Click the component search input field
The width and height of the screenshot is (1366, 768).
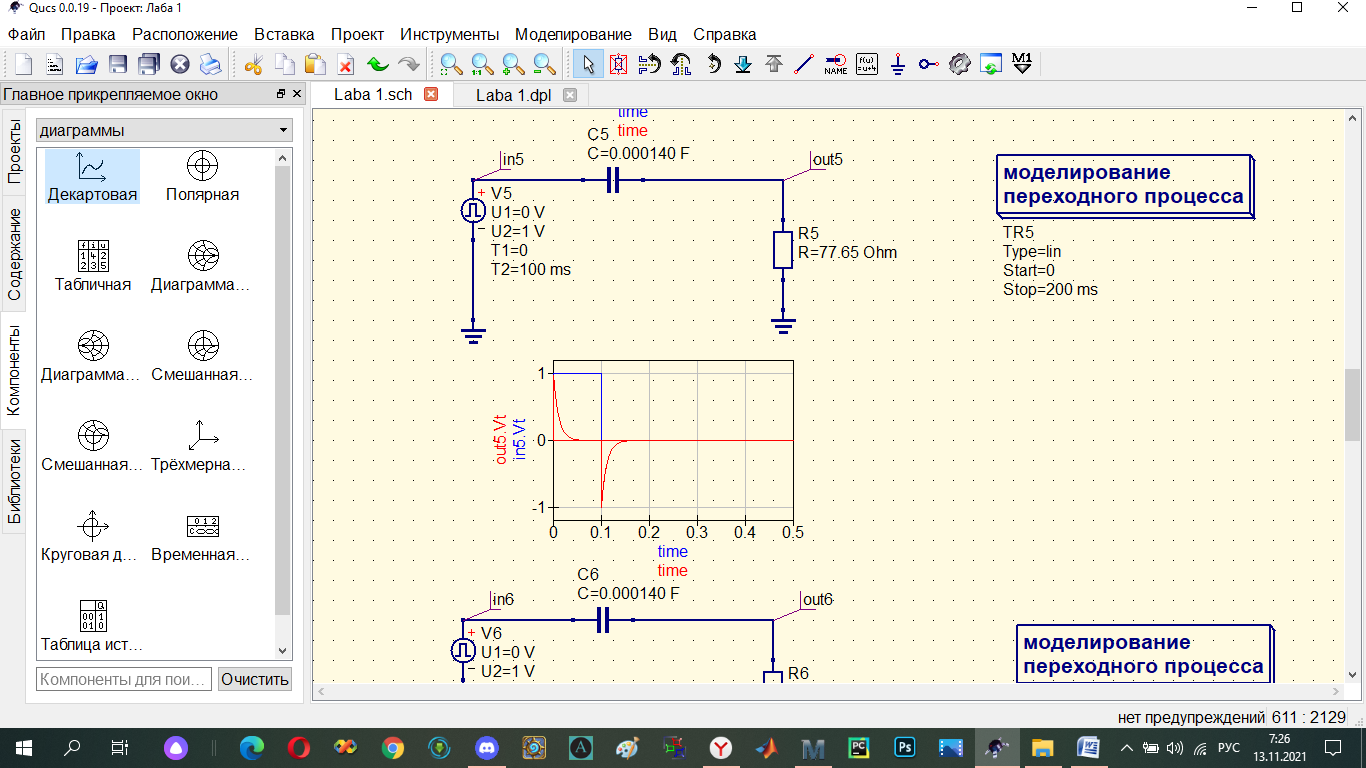tap(124, 679)
